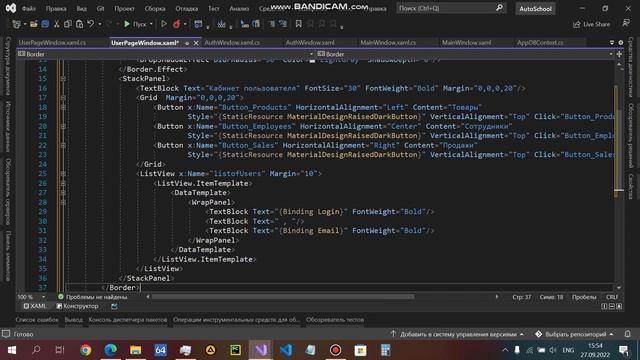
Task: Open the Список ошибок panel tab
Action: click(37, 320)
